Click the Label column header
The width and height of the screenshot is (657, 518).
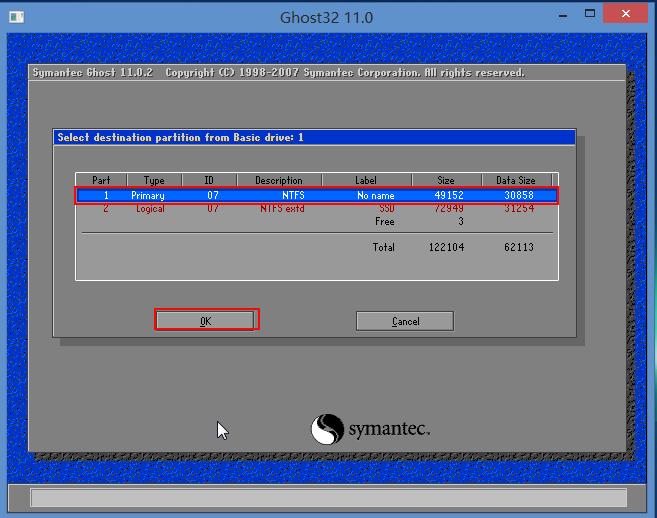pyautogui.click(x=366, y=180)
